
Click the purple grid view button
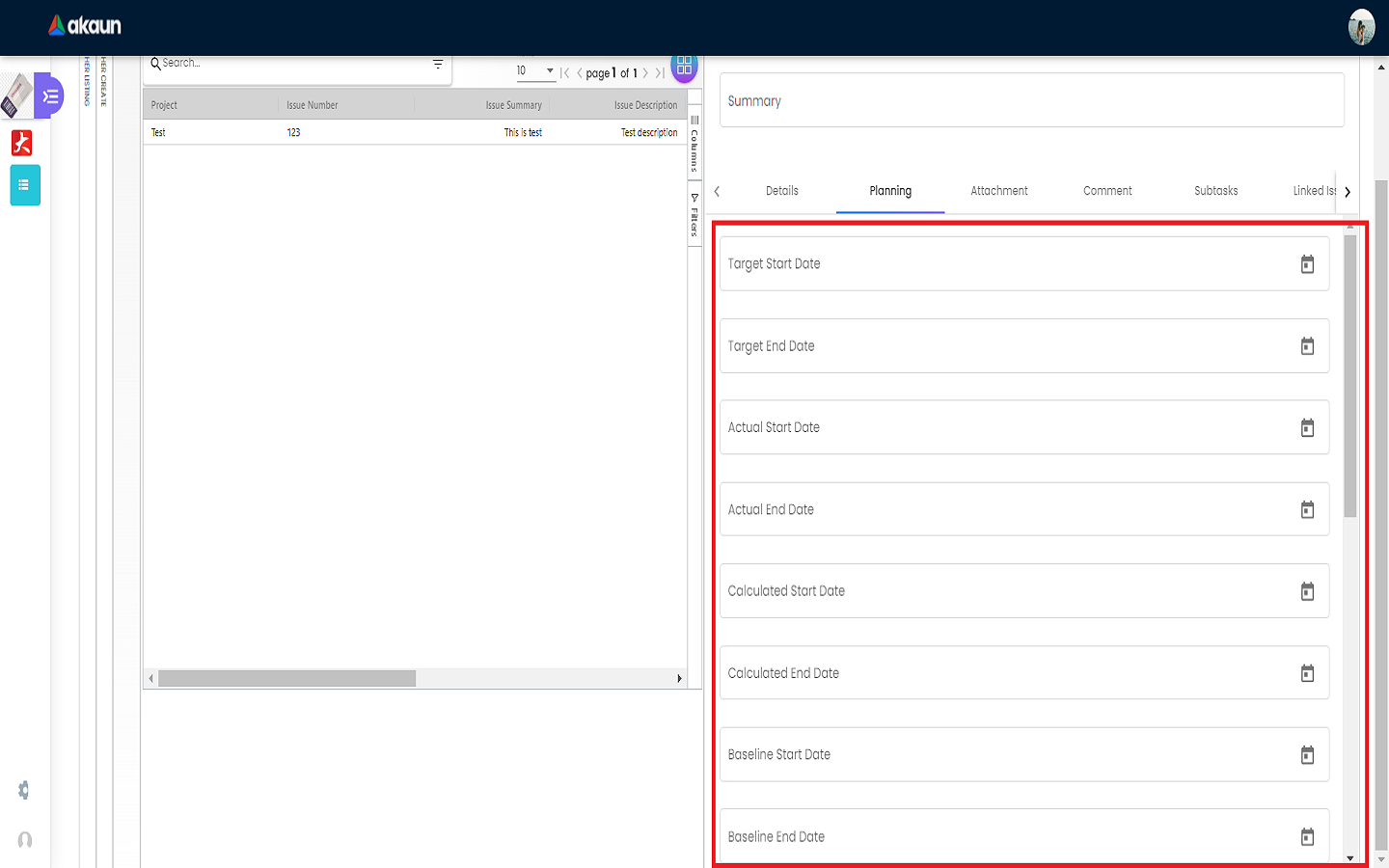pyautogui.click(x=684, y=67)
